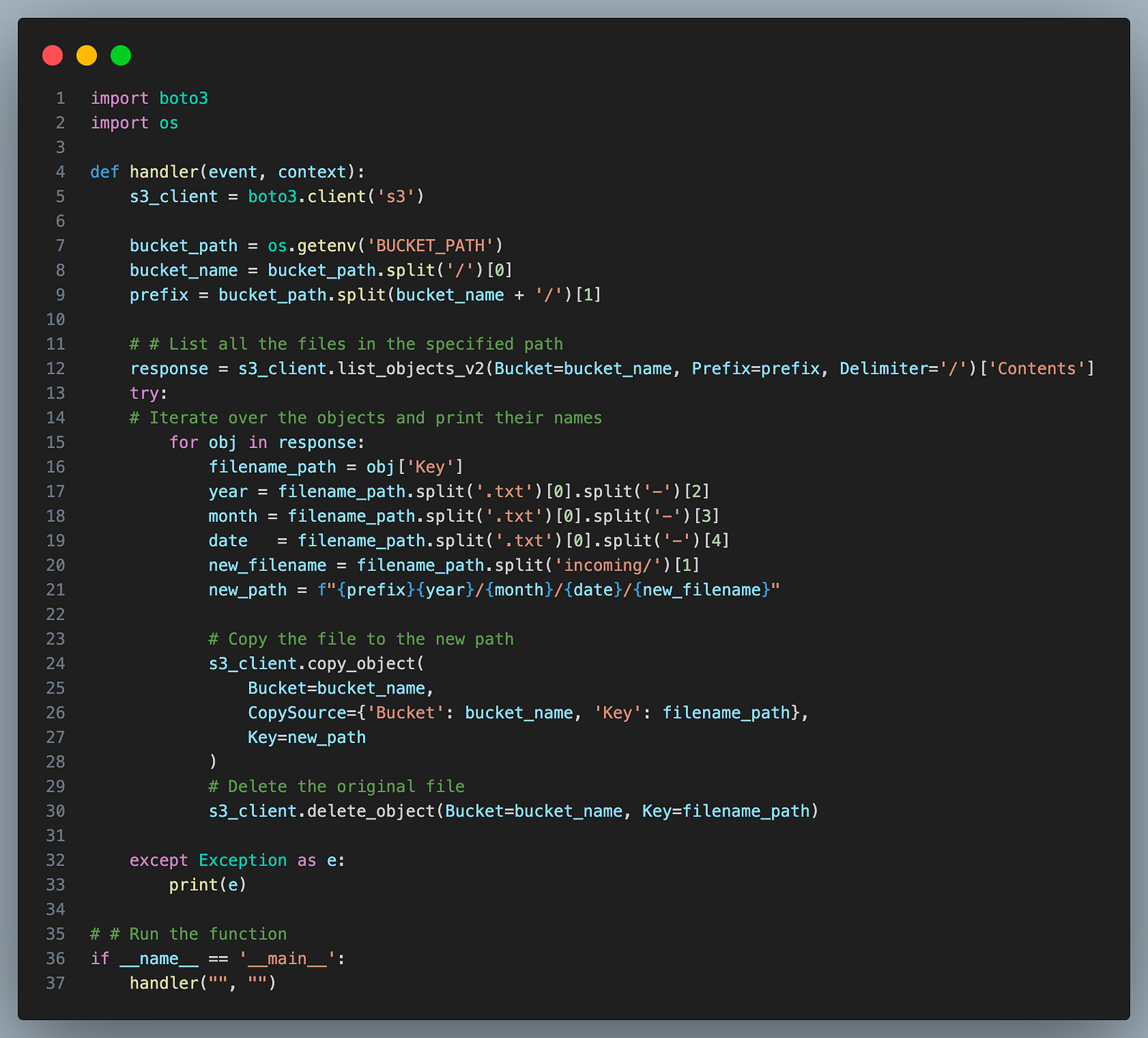Image resolution: width=1148 pixels, height=1038 pixels.
Task: Click the 'try:' statement
Action: [149, 393]
